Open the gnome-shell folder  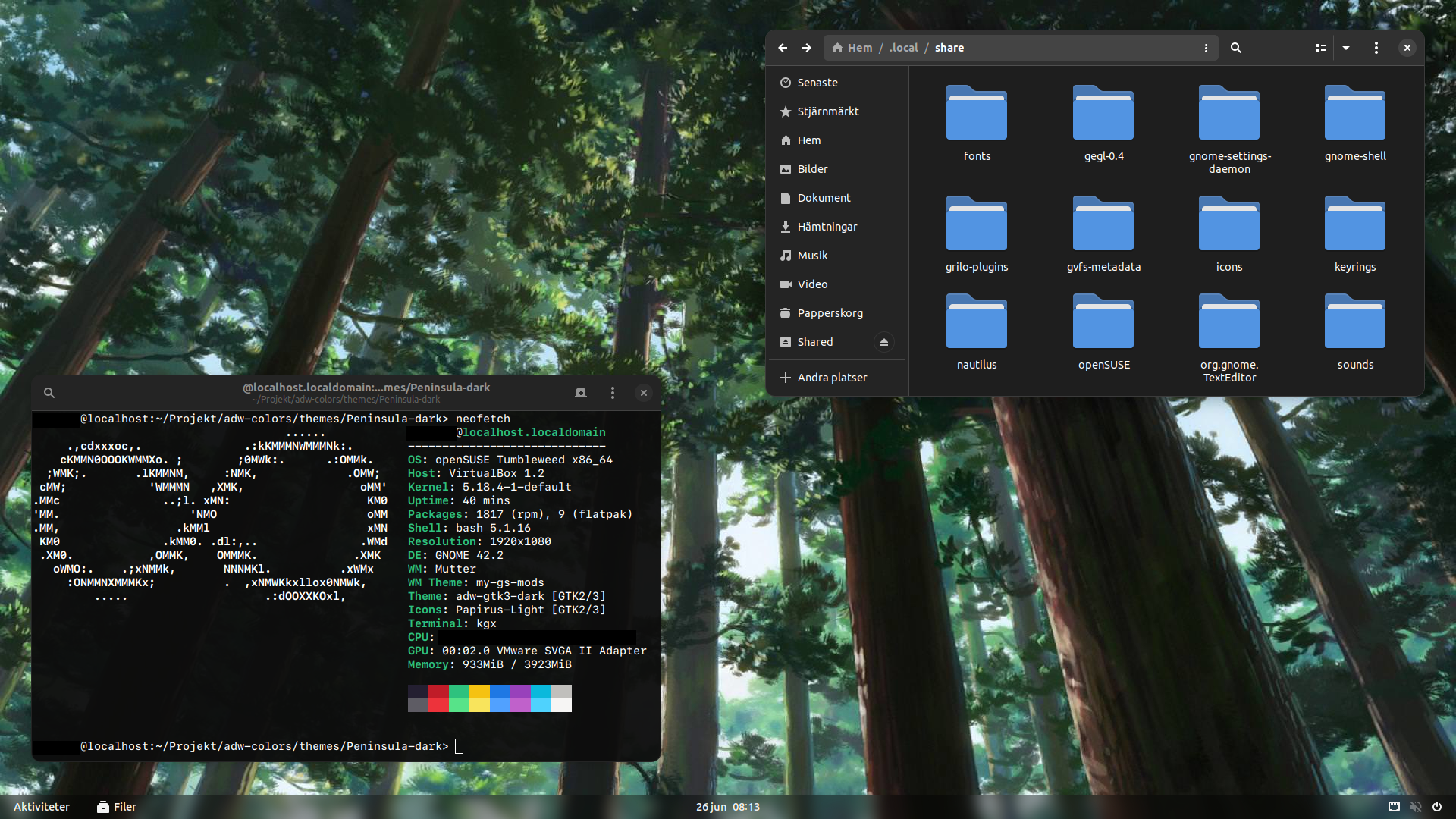[1354, 121]
